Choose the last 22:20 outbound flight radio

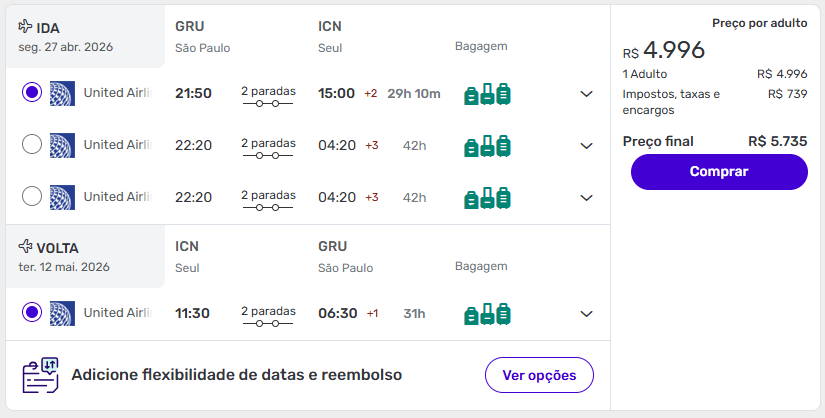[31, 197]
